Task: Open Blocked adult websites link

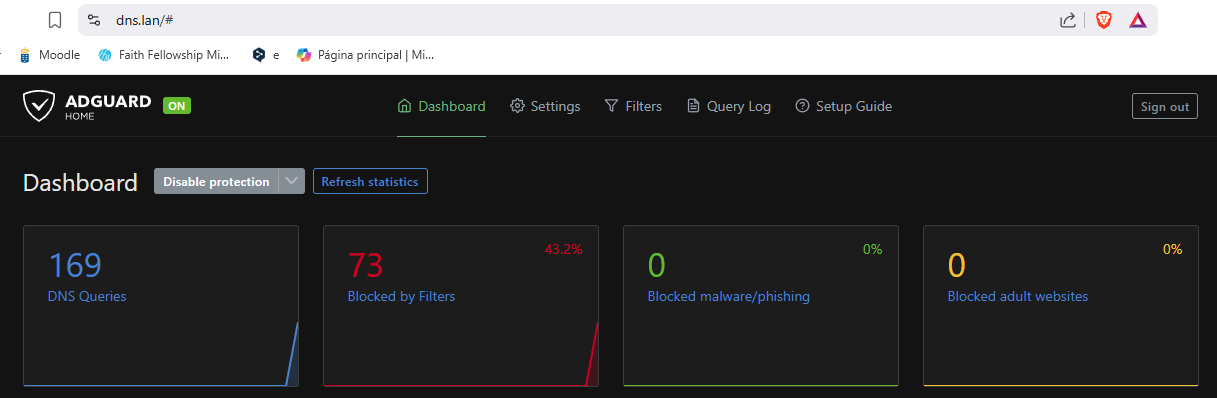Action: pos(1018,296)
